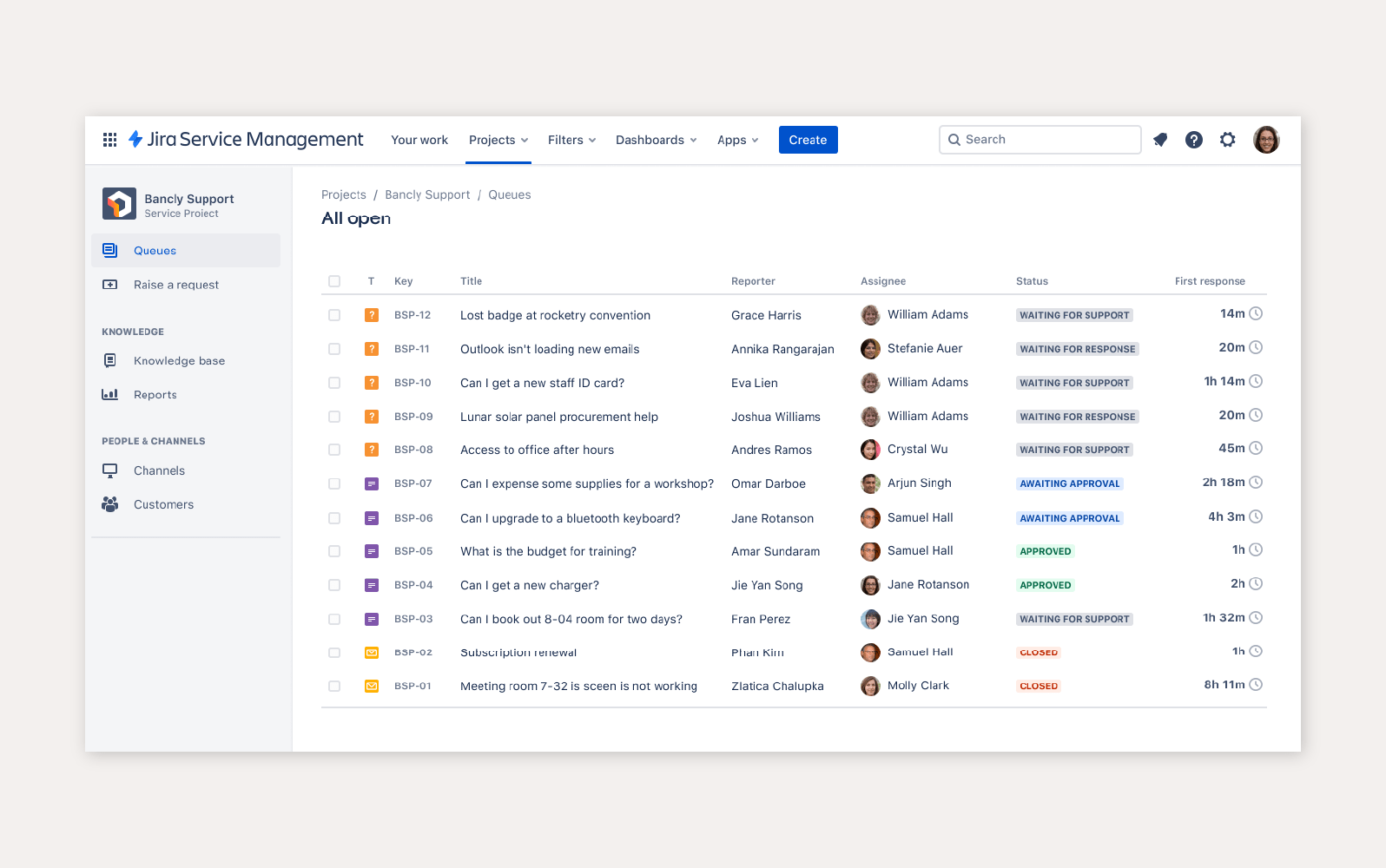Click in the Search field
Image resolution: width=1386 pixels, height=868 pixels.
pyautogui.click(x=1040, y=140)
